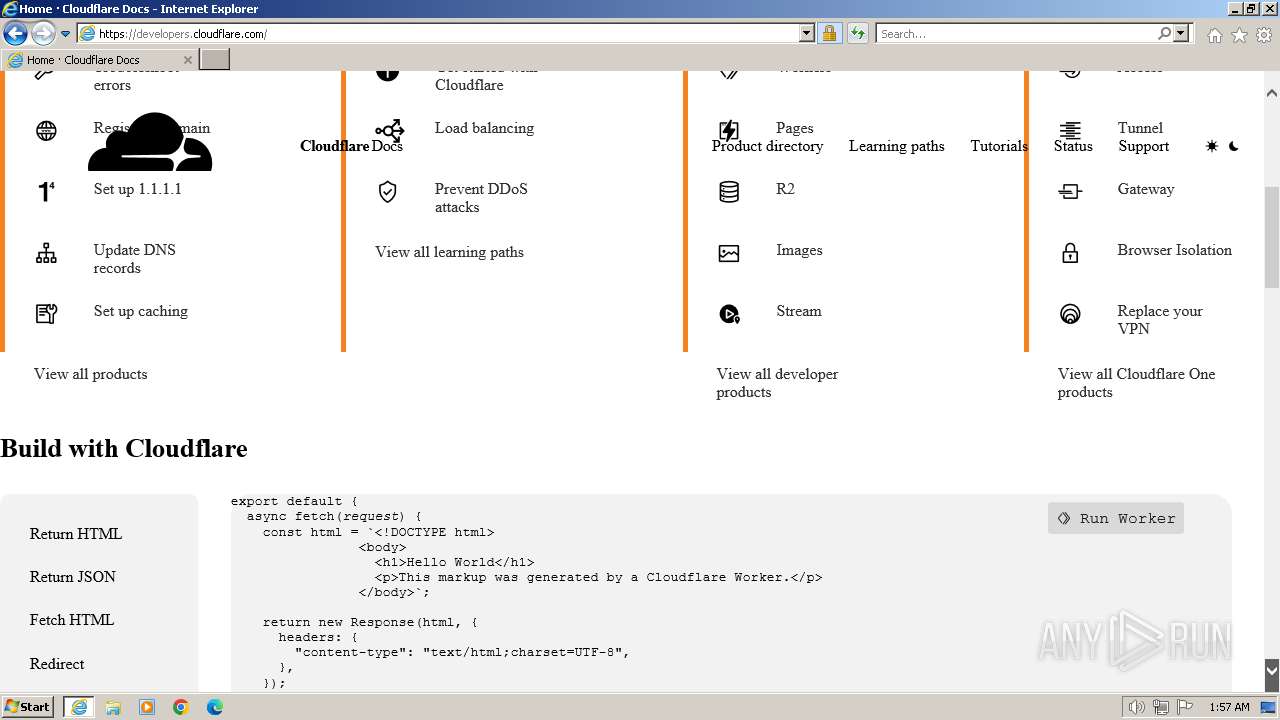1280x720 pixels.
Task: Select the Home - Cloudflare Docs tab
Action: [x=98, y=60]
